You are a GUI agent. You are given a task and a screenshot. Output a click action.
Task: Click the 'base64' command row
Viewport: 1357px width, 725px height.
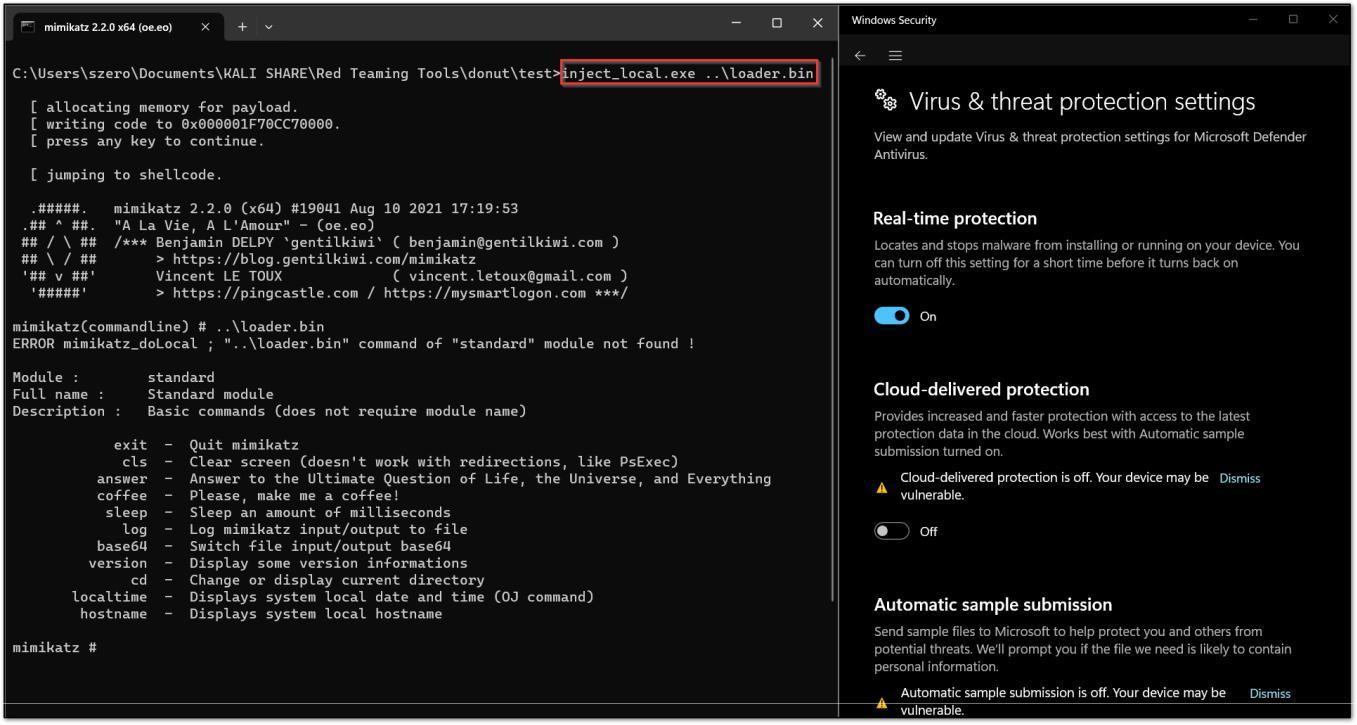[x=274, y=546]
